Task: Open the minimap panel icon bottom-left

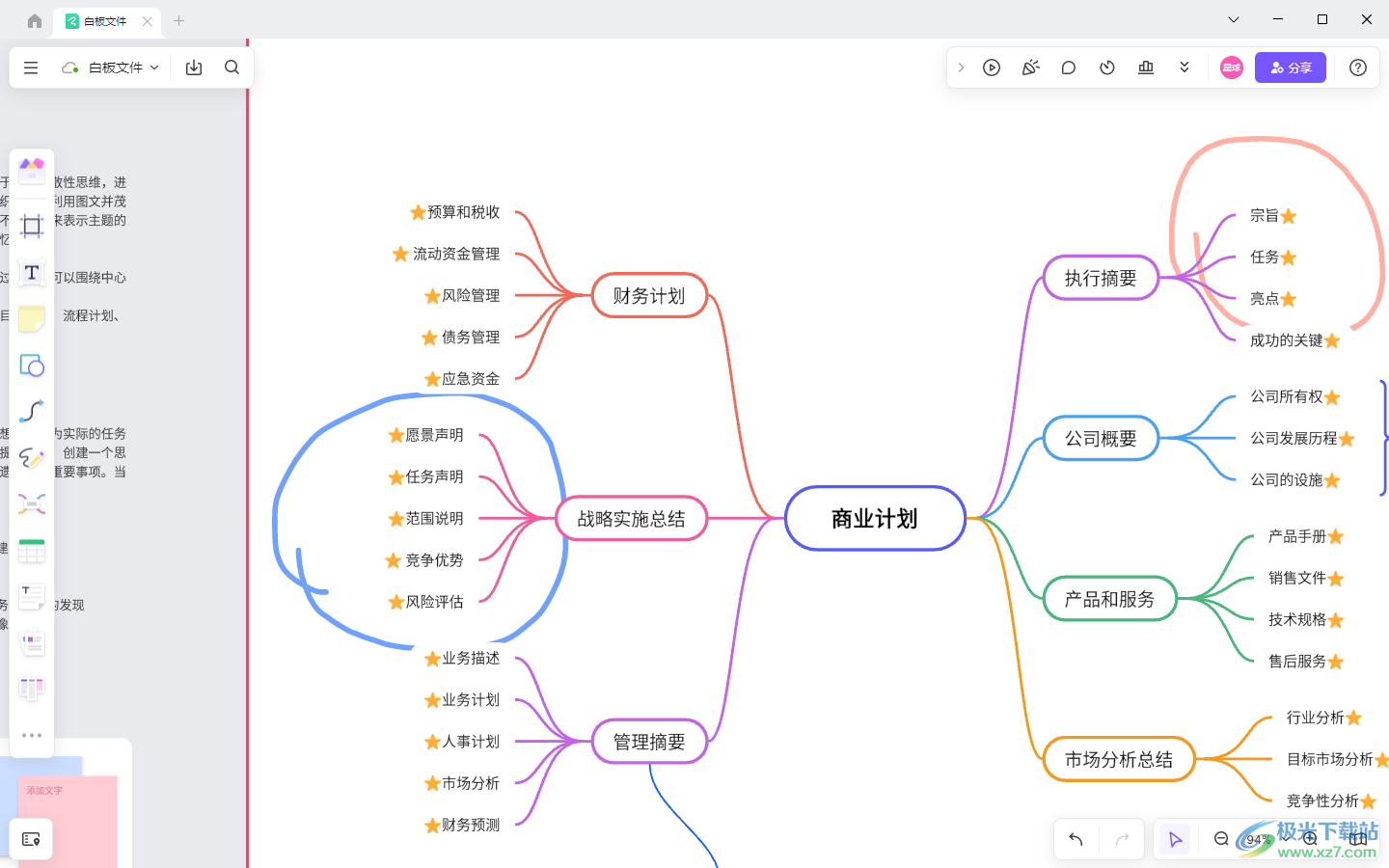Action: pos(31,839)
